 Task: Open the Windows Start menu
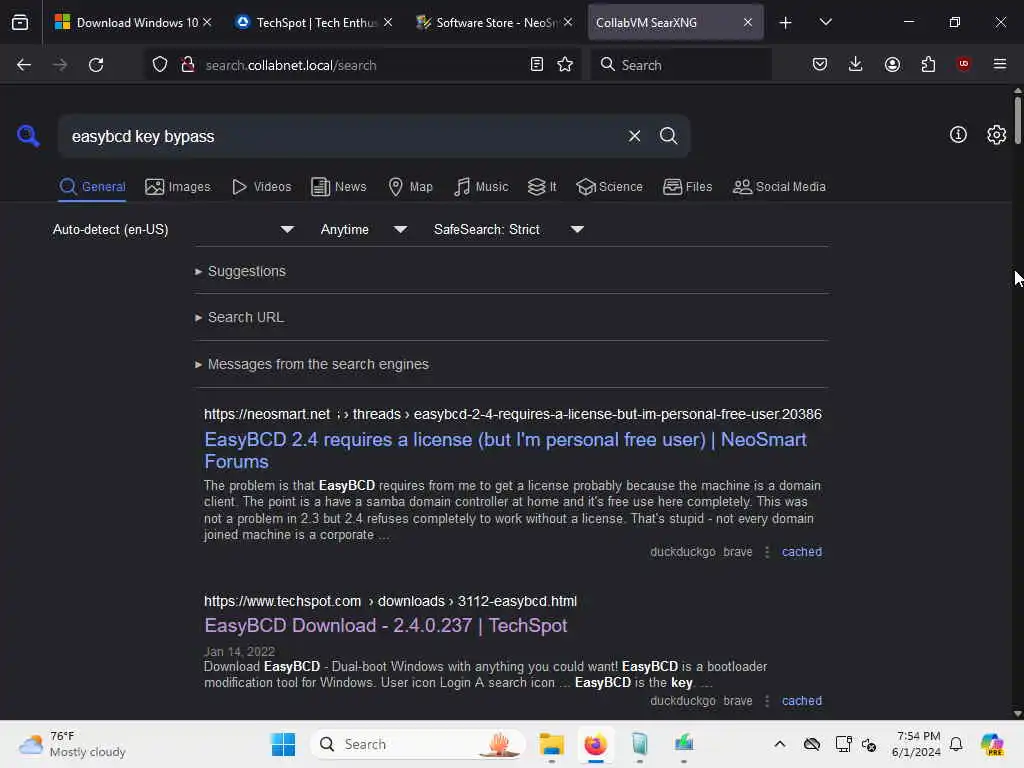[x=283, y=744]
